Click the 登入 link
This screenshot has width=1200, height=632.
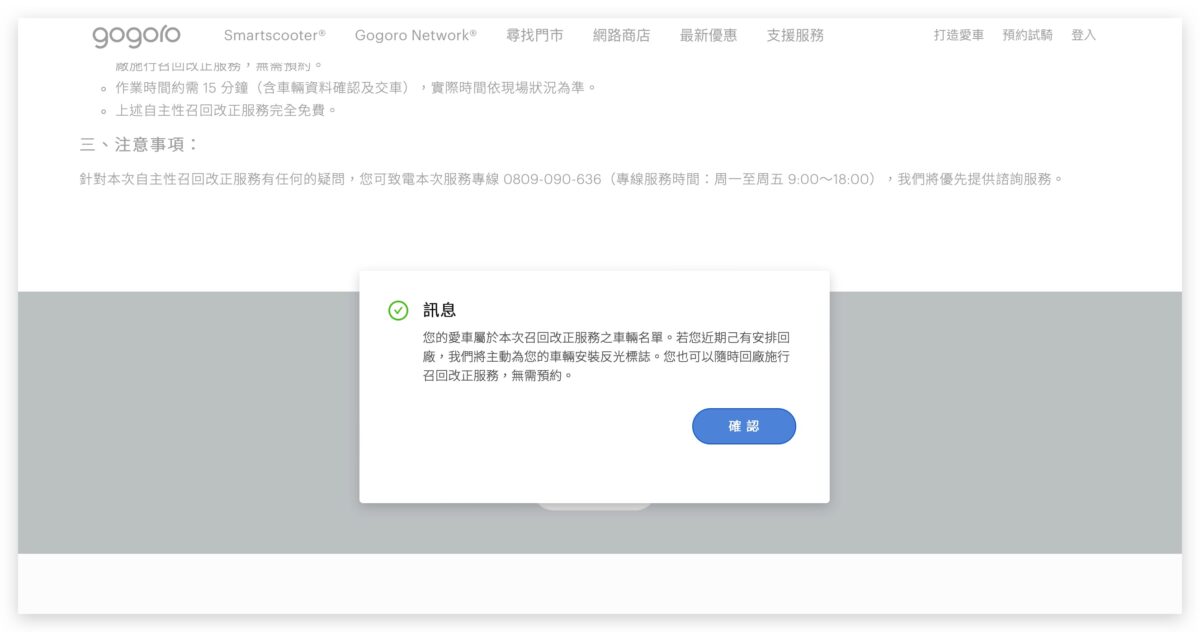1084,35
